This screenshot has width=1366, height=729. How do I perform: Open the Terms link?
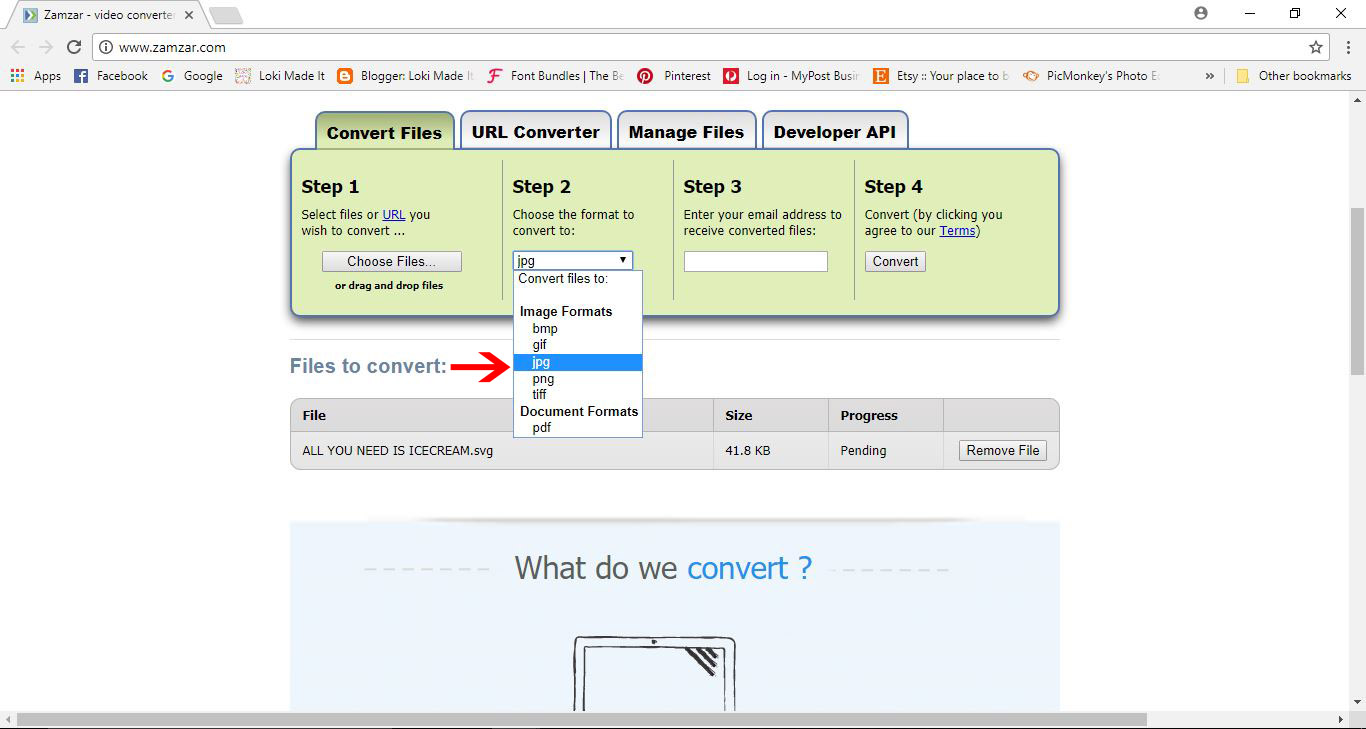pyautogui.click(x=957, y=230)
